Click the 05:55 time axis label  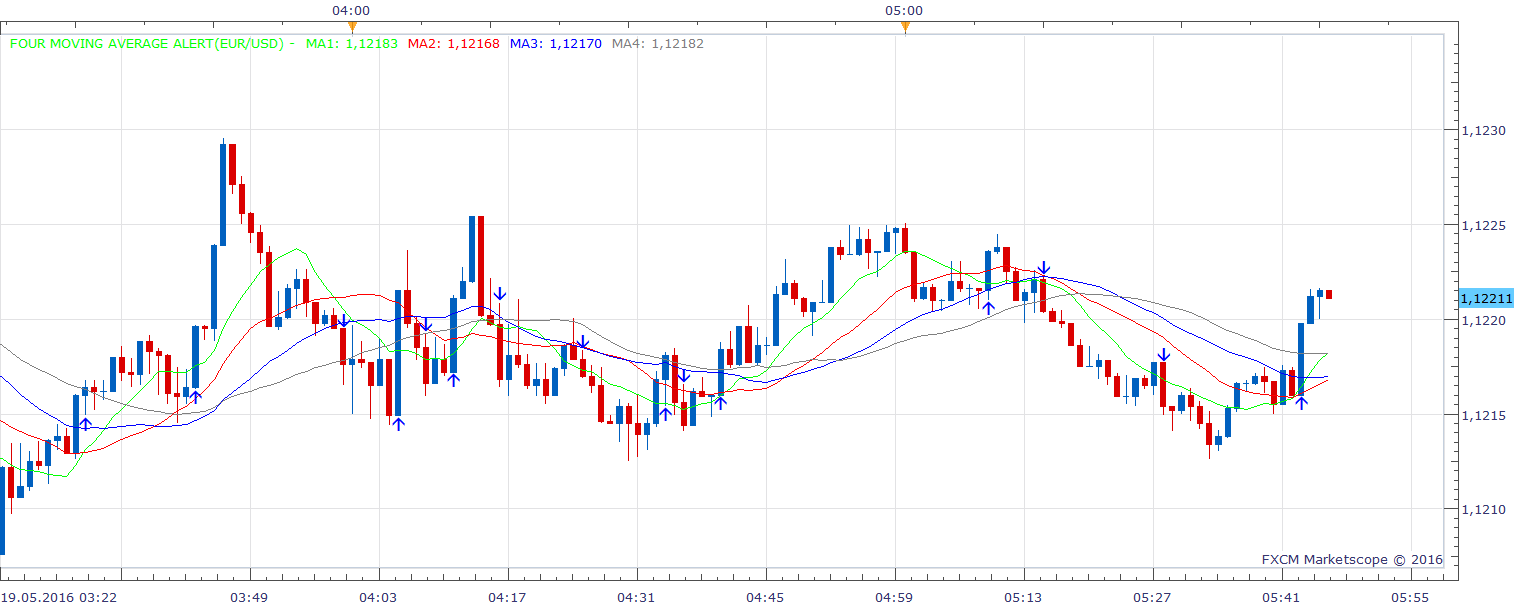pyautogui.click(x=1410, y=598)
